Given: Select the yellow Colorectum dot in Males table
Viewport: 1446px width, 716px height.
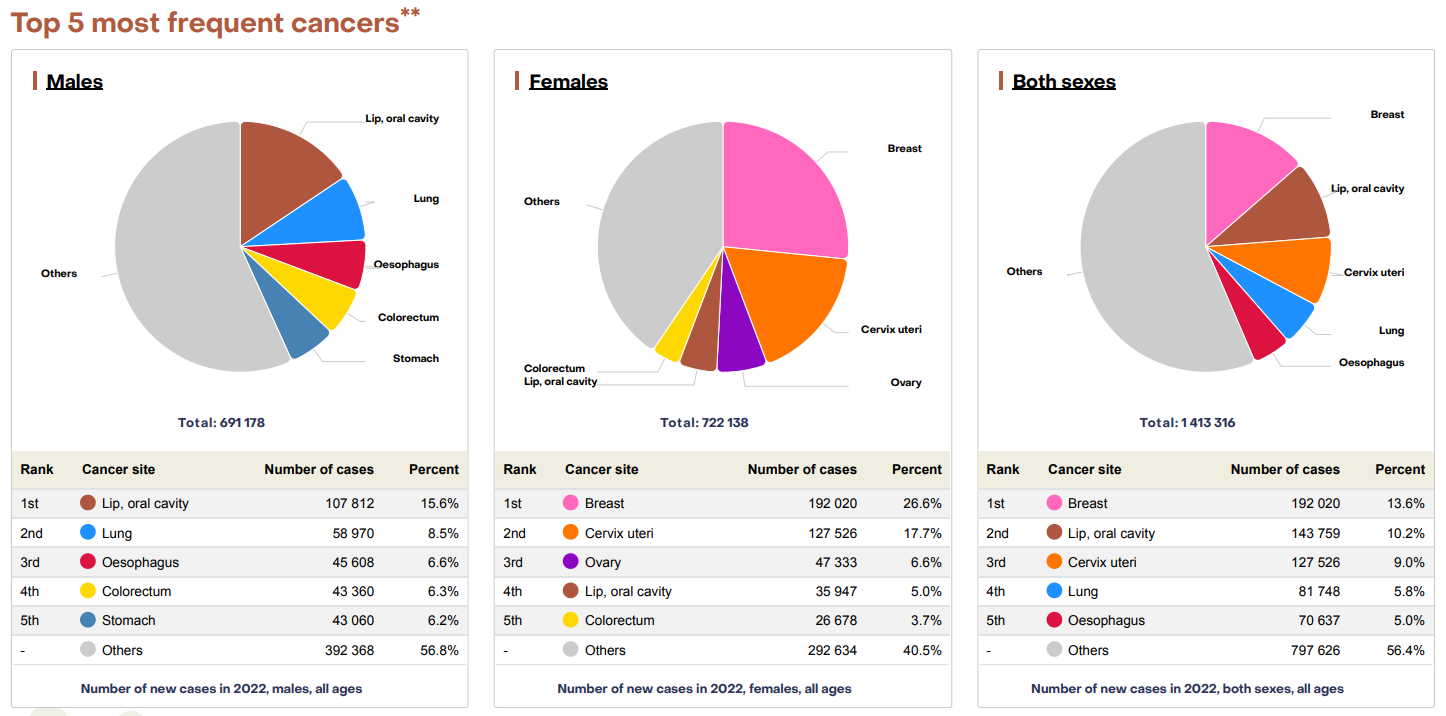Looking at the screenshot, I should pos(88,591).
